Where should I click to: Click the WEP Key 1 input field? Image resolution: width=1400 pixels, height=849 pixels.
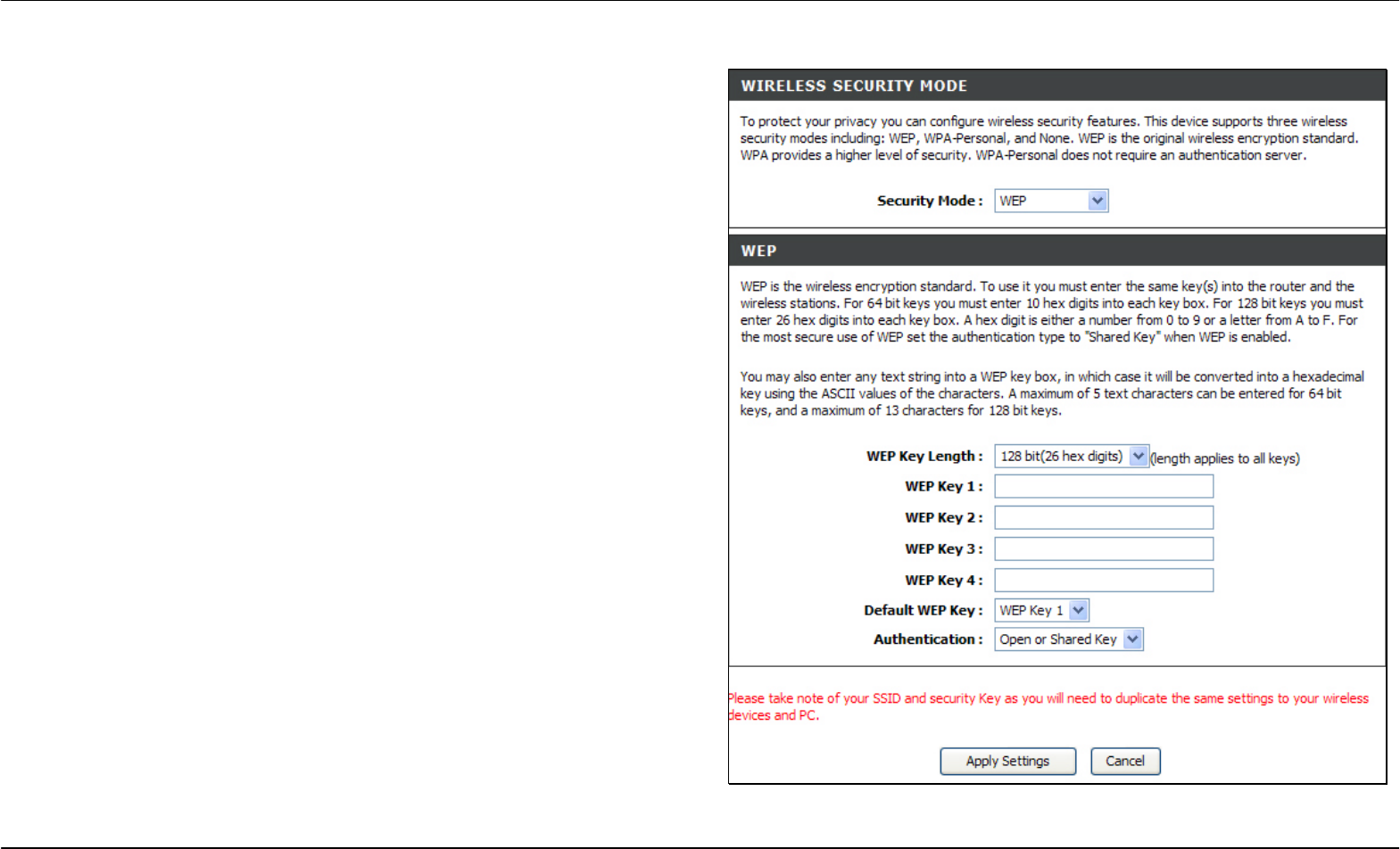click(1104, 486)
